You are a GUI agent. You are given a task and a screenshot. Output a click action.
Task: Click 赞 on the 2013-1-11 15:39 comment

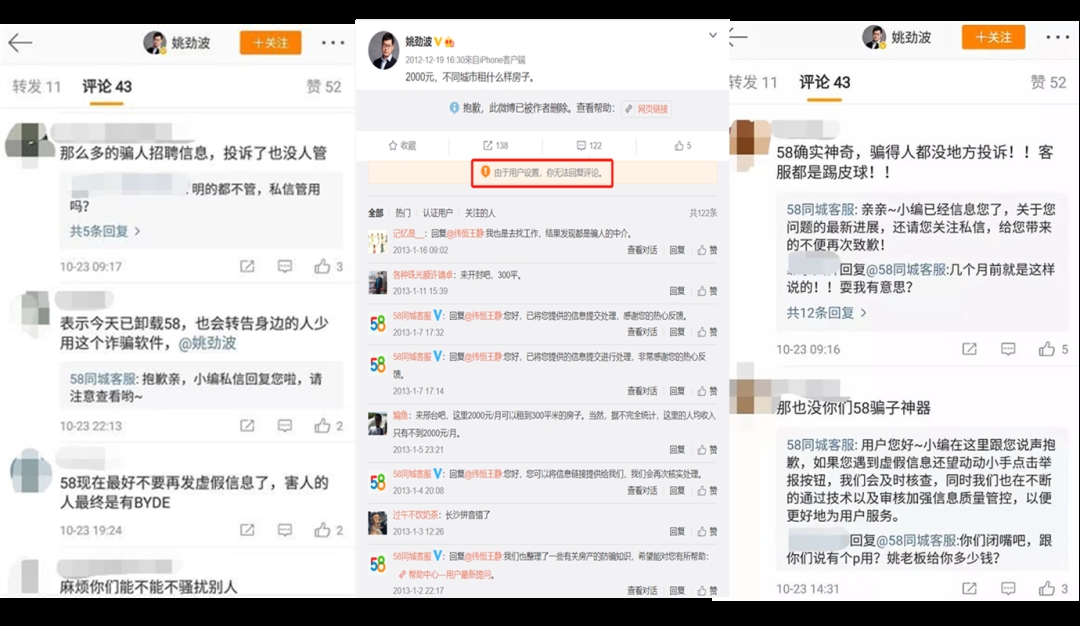pyautogui.click(x=707, y=291)
